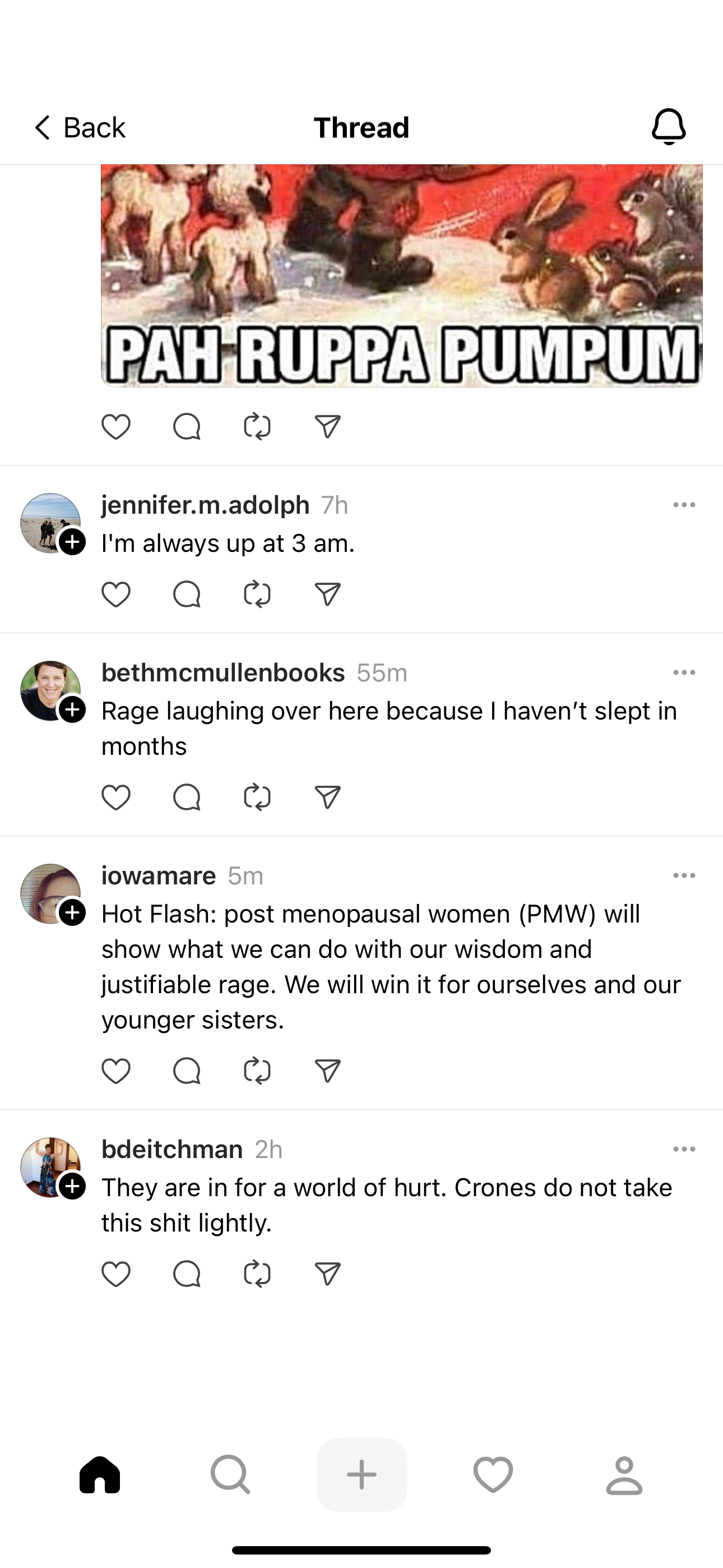Open more options for bethmcmullenbooks' reply
Viewport: 723px width, 1568px height.
tap(684, 672)
